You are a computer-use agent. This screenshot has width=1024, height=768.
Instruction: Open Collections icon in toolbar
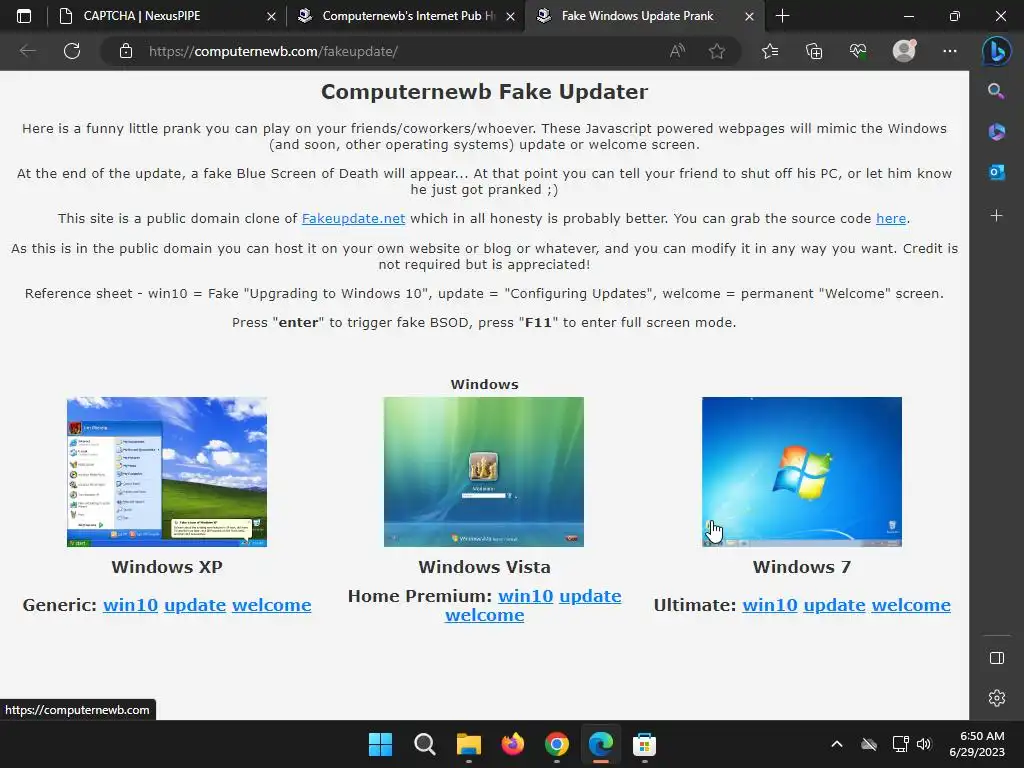coord(814,51)
